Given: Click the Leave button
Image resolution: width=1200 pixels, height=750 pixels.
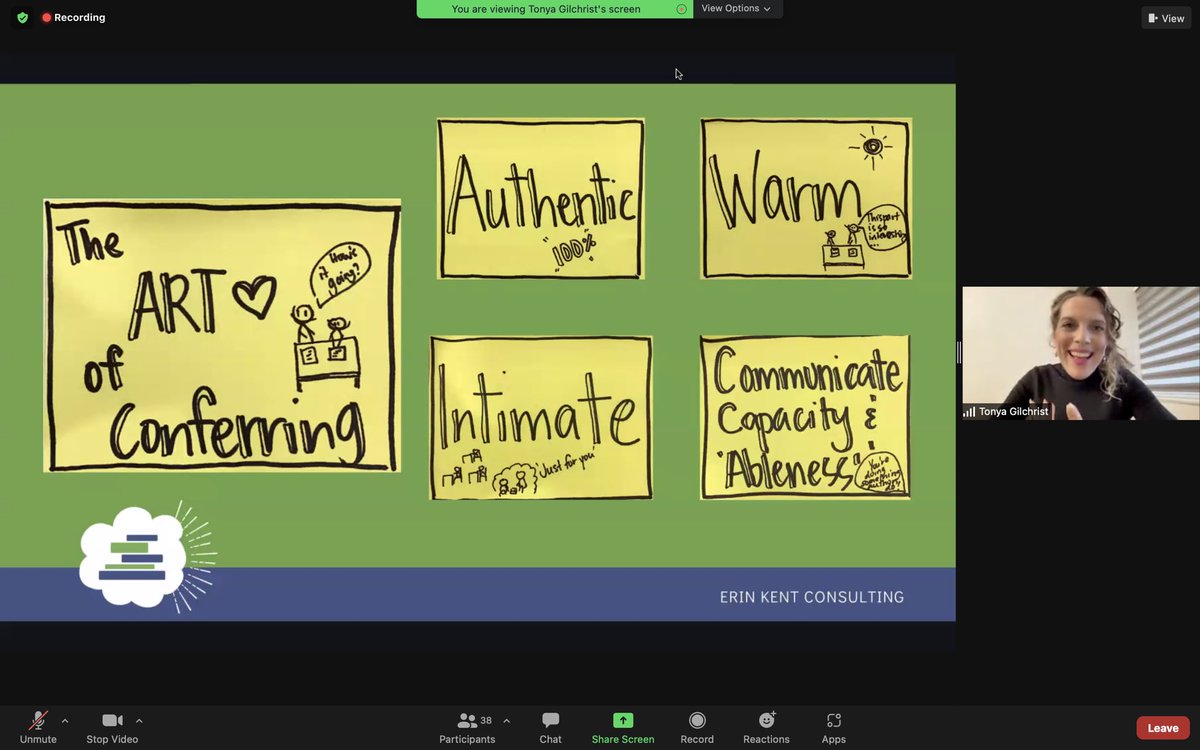Looking at the screenshot, I should coord(1161,727).
